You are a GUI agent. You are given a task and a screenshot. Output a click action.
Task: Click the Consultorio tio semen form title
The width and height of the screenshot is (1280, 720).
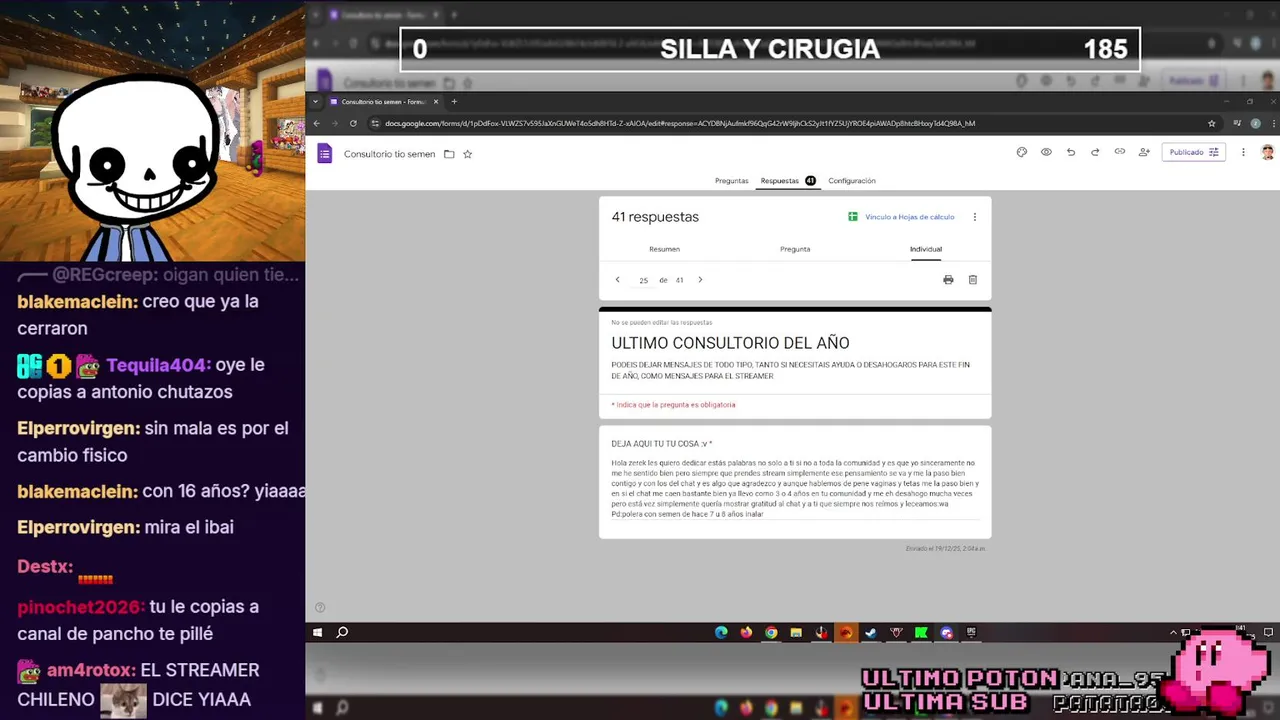point(389,154)
